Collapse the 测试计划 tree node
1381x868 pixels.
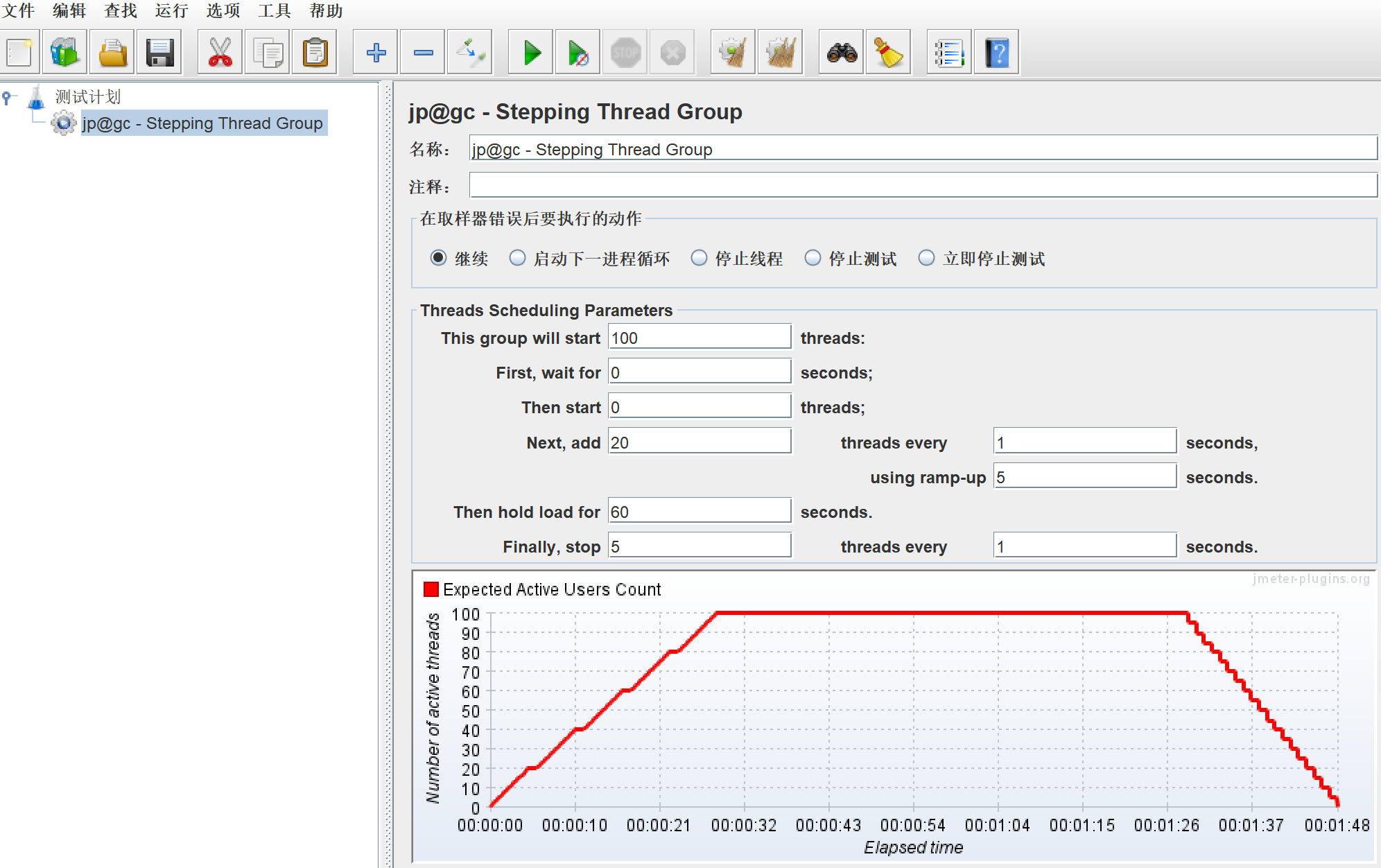click(x=7, y=97)
